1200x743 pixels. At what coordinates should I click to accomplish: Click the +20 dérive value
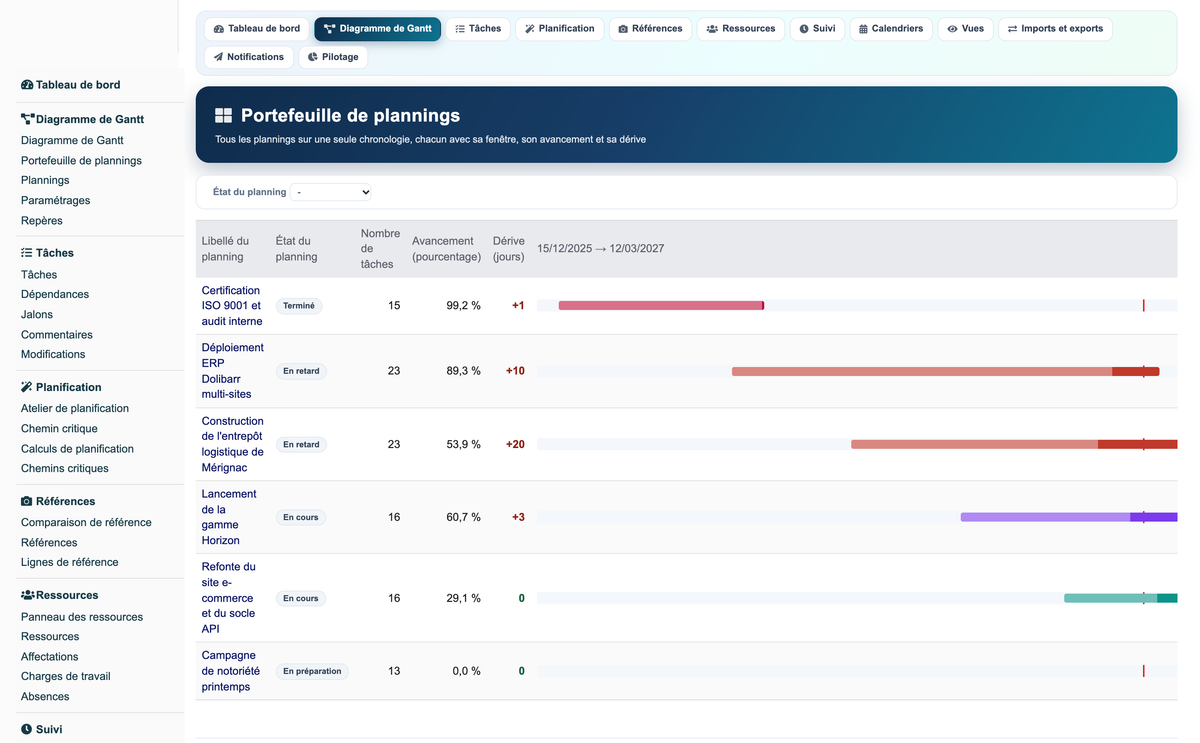(515, 444)
